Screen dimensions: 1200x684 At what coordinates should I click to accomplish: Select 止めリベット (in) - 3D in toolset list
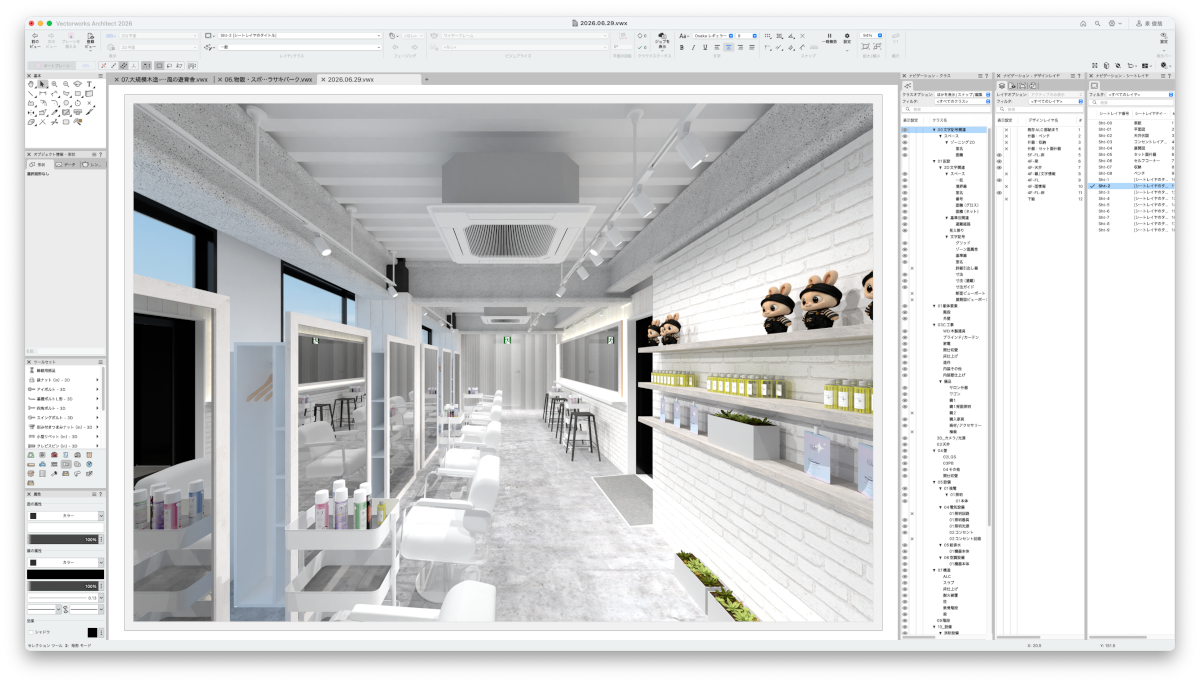pyautogui.click(x=62, y=436)
